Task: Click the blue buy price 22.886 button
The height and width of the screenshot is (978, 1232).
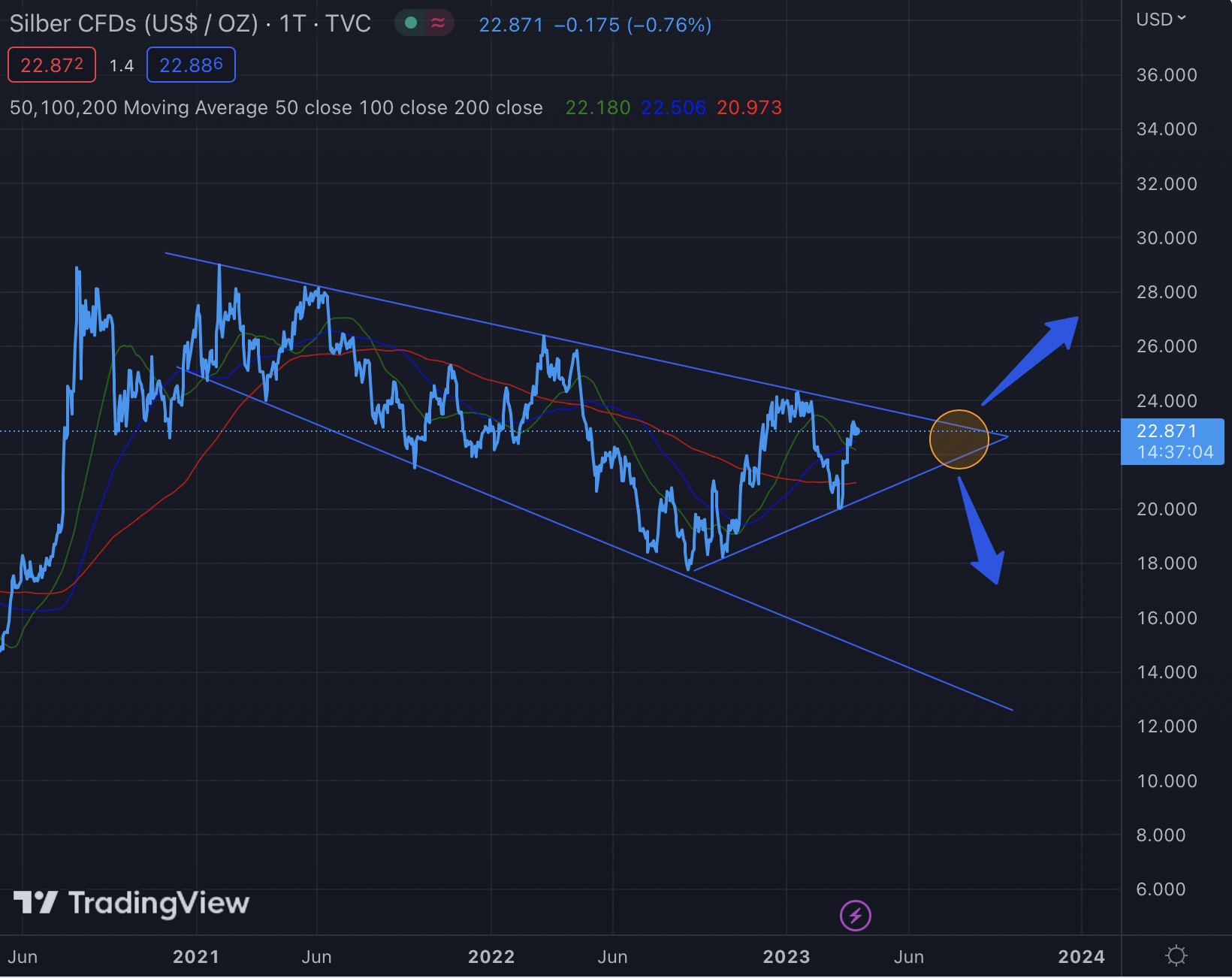Action: pos(191,65)
